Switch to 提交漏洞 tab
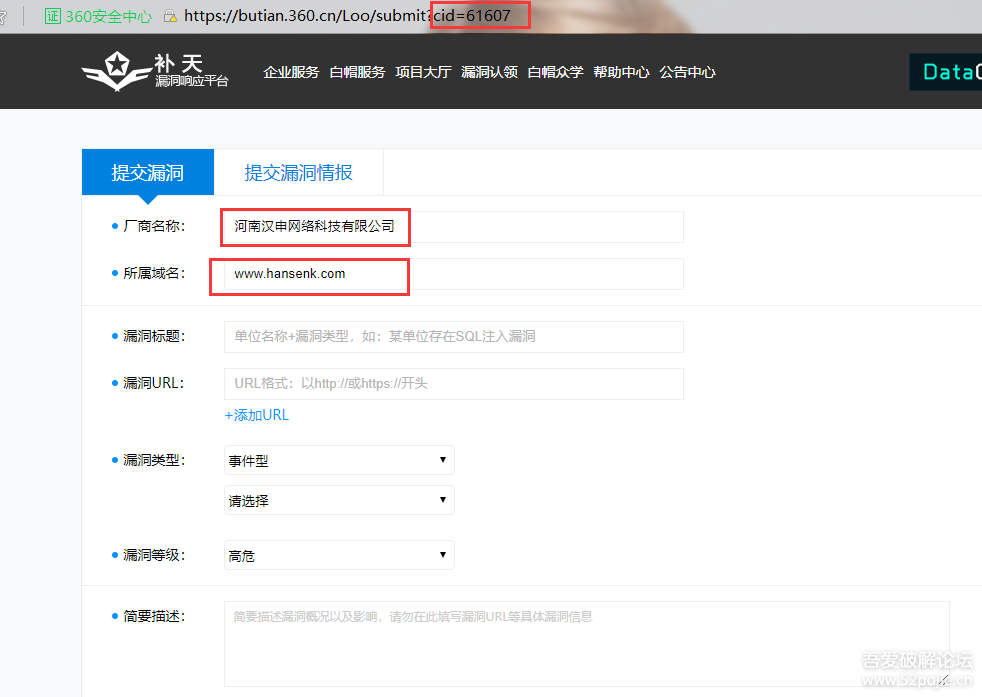 (x=148, y=172)
